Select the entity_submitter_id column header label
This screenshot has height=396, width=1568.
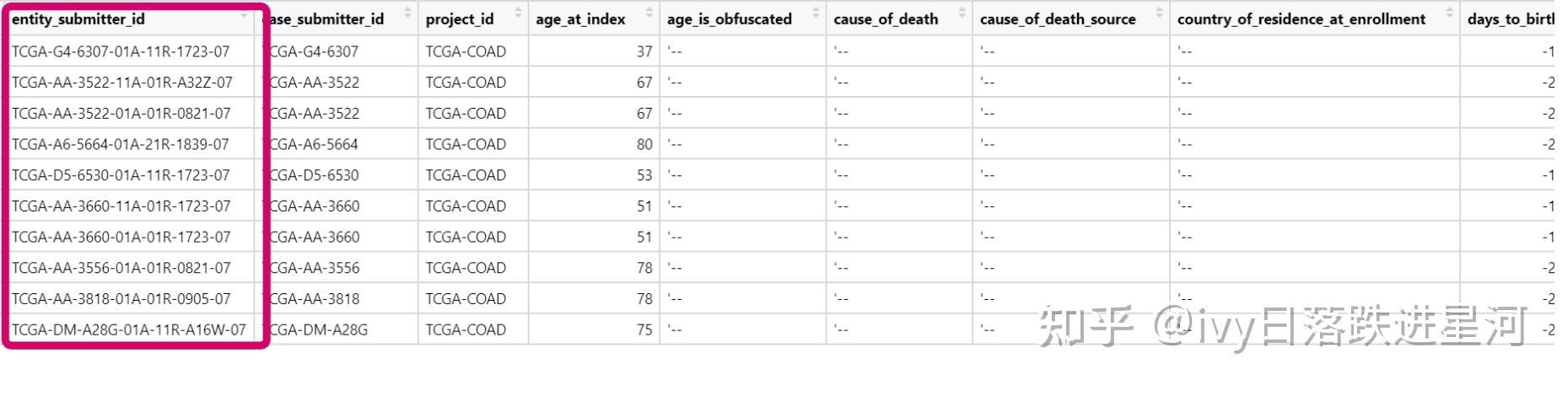click(78, 19)
